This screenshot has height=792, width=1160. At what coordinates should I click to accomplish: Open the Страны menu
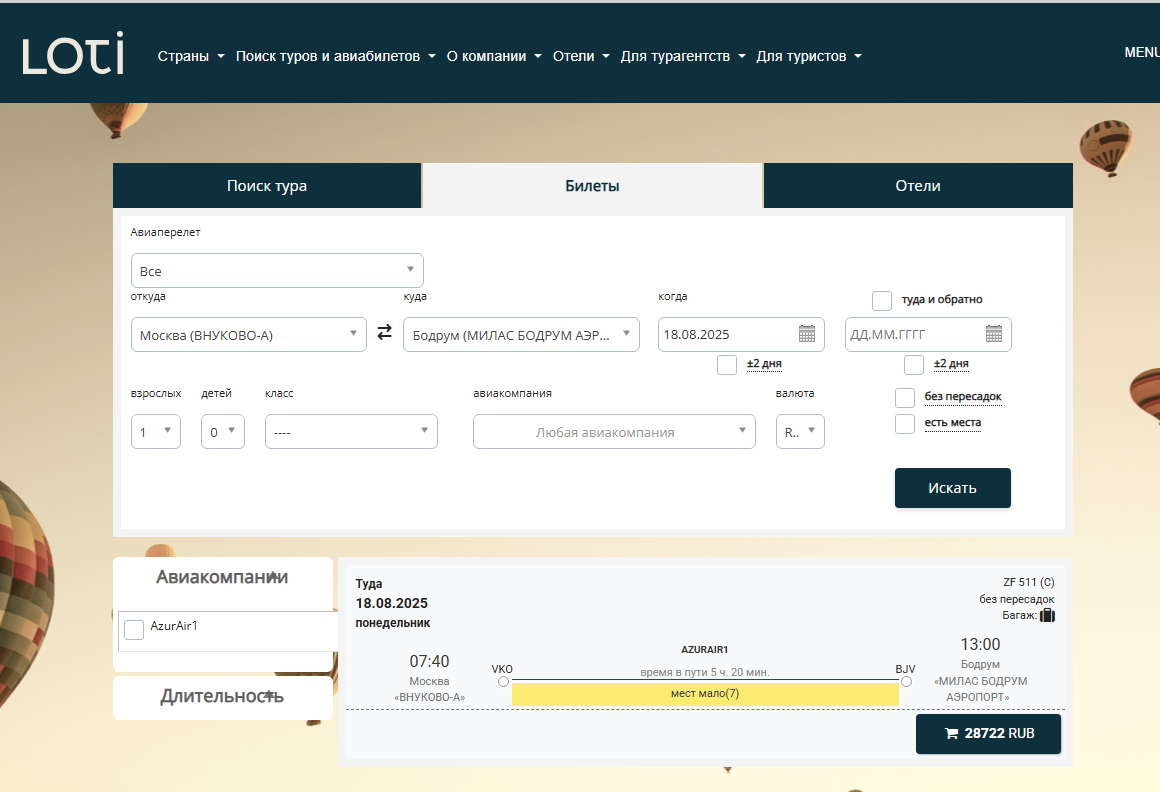tap(191, 56)
